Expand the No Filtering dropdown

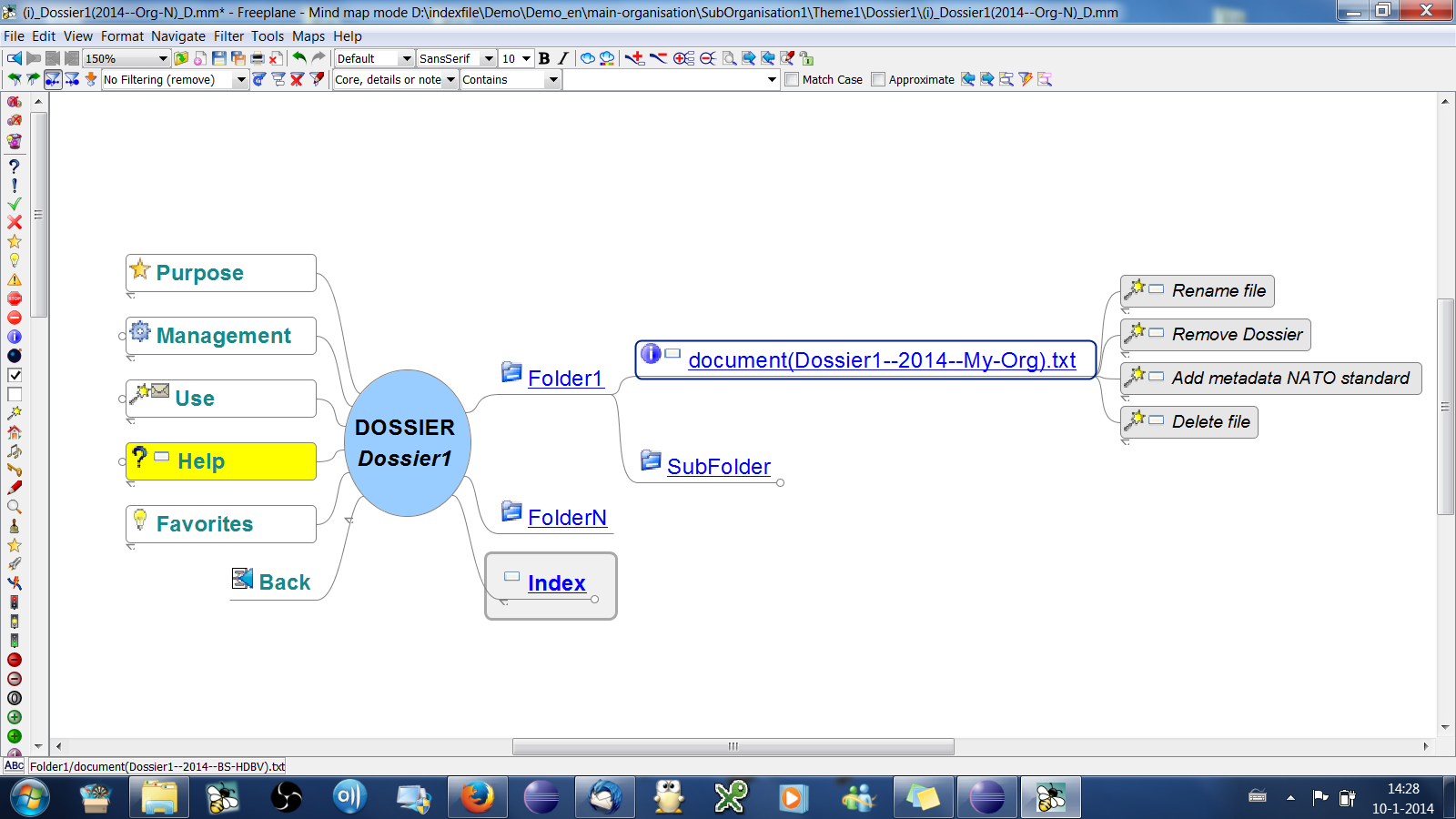241,79
